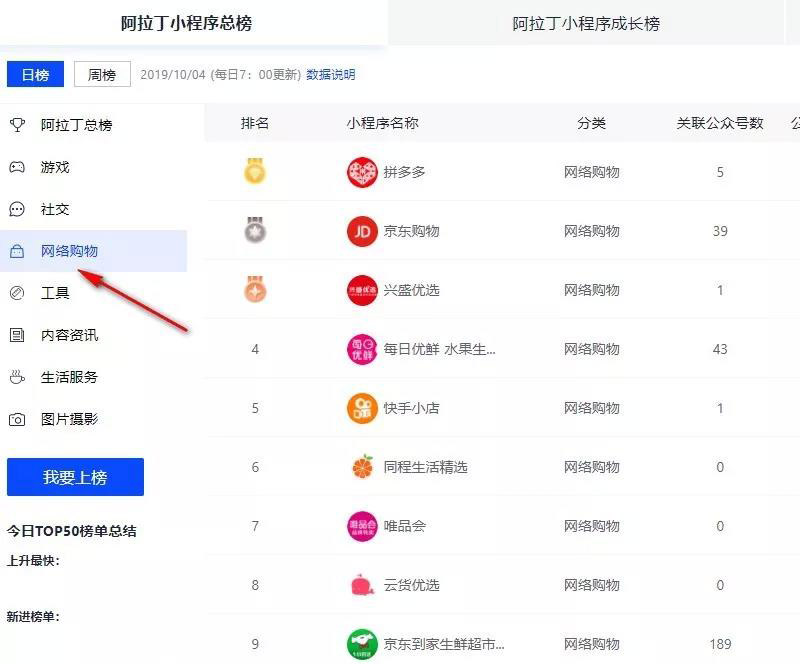
Task: Click the 每日优鲜 pink logo
Action: coord(362,350)
